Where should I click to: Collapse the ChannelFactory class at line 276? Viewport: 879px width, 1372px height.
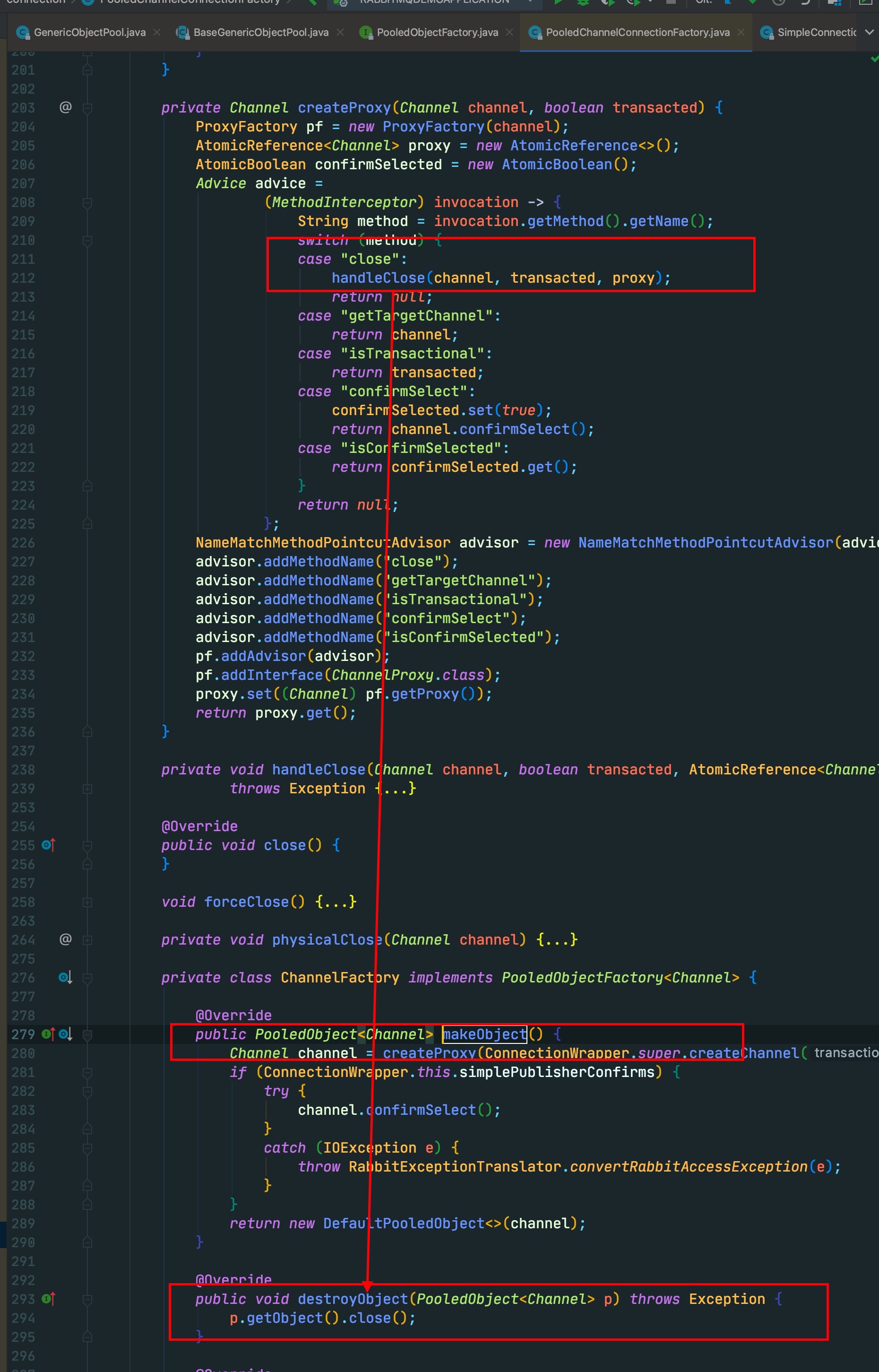point(87,978)
